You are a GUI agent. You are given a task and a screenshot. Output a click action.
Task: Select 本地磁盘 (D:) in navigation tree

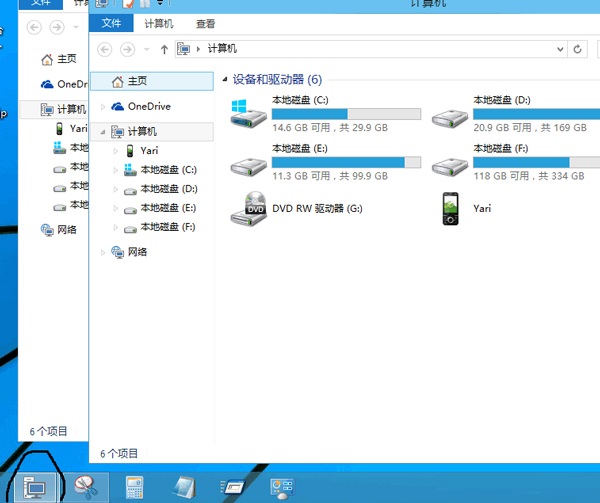[x=169, y=189]
